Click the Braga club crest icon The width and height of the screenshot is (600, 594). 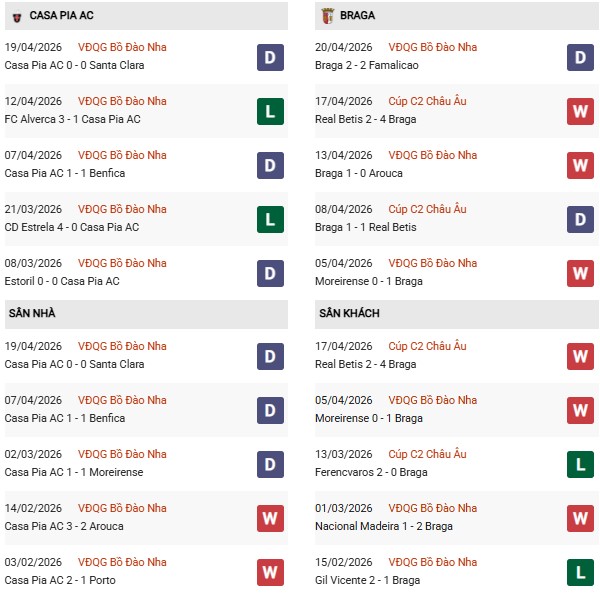(327, 16)
